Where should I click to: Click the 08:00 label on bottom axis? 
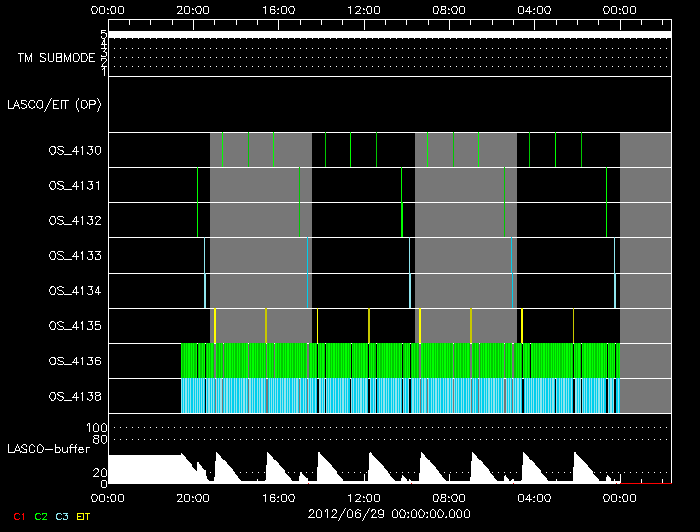point(449,498)
